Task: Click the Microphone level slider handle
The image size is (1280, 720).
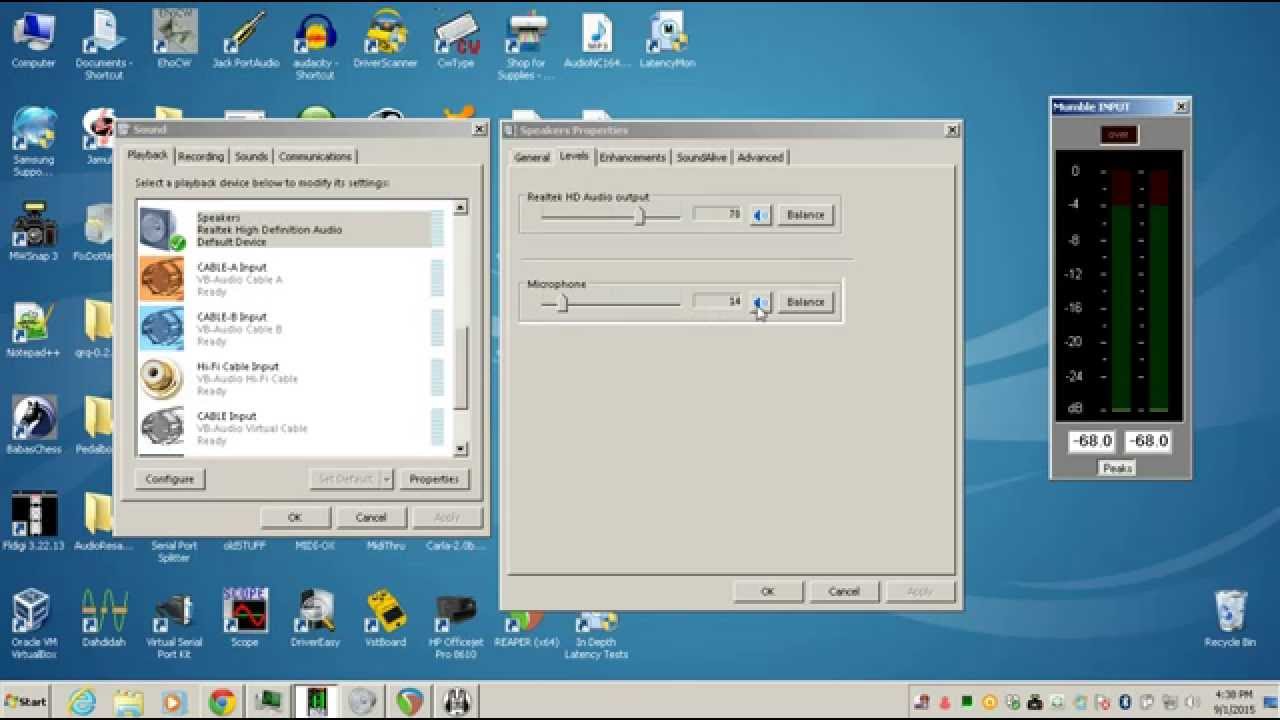Action: (562, 303)
